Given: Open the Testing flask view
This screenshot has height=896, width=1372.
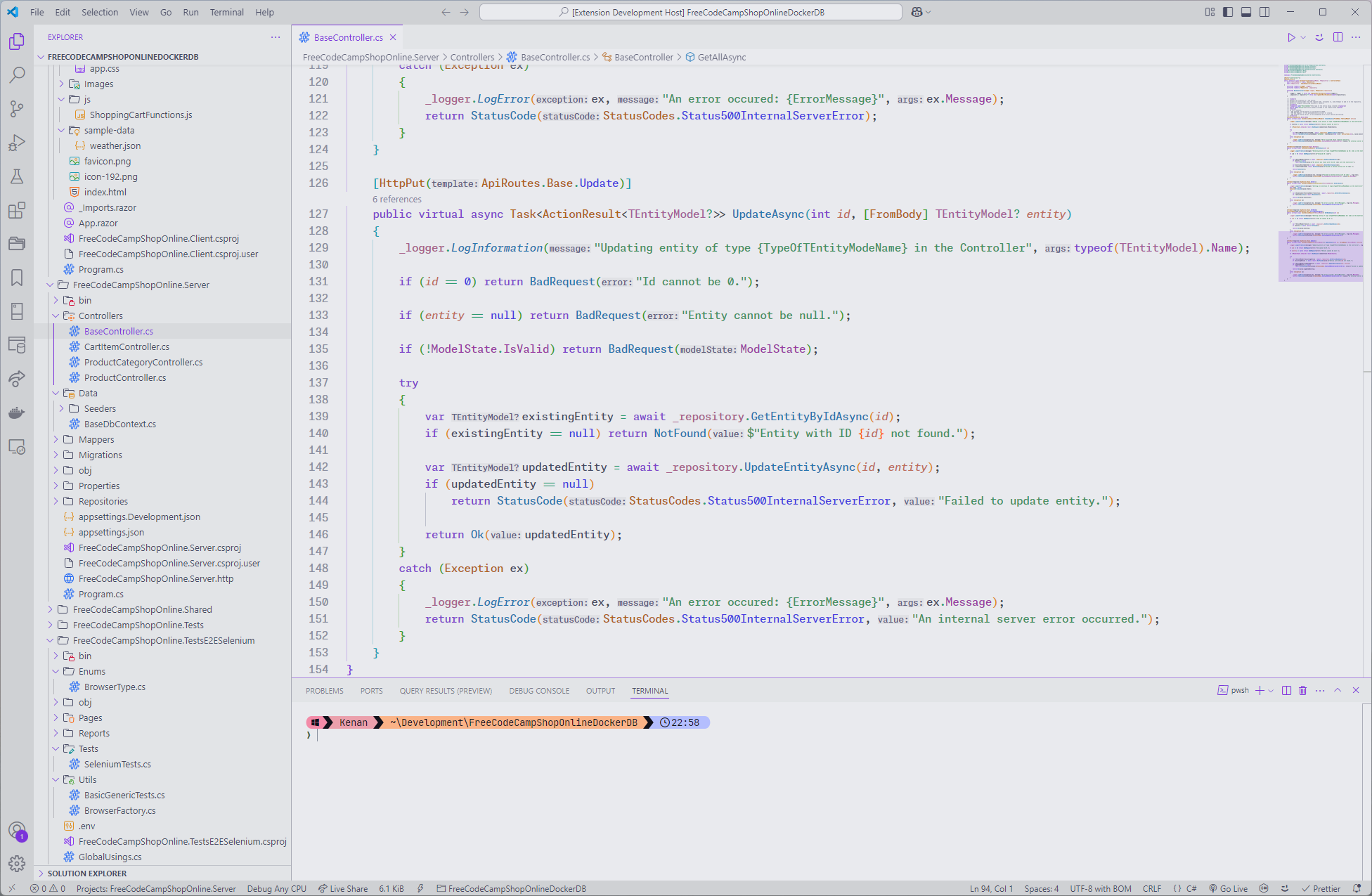Looking at the screenshot, I should [17, 176].
